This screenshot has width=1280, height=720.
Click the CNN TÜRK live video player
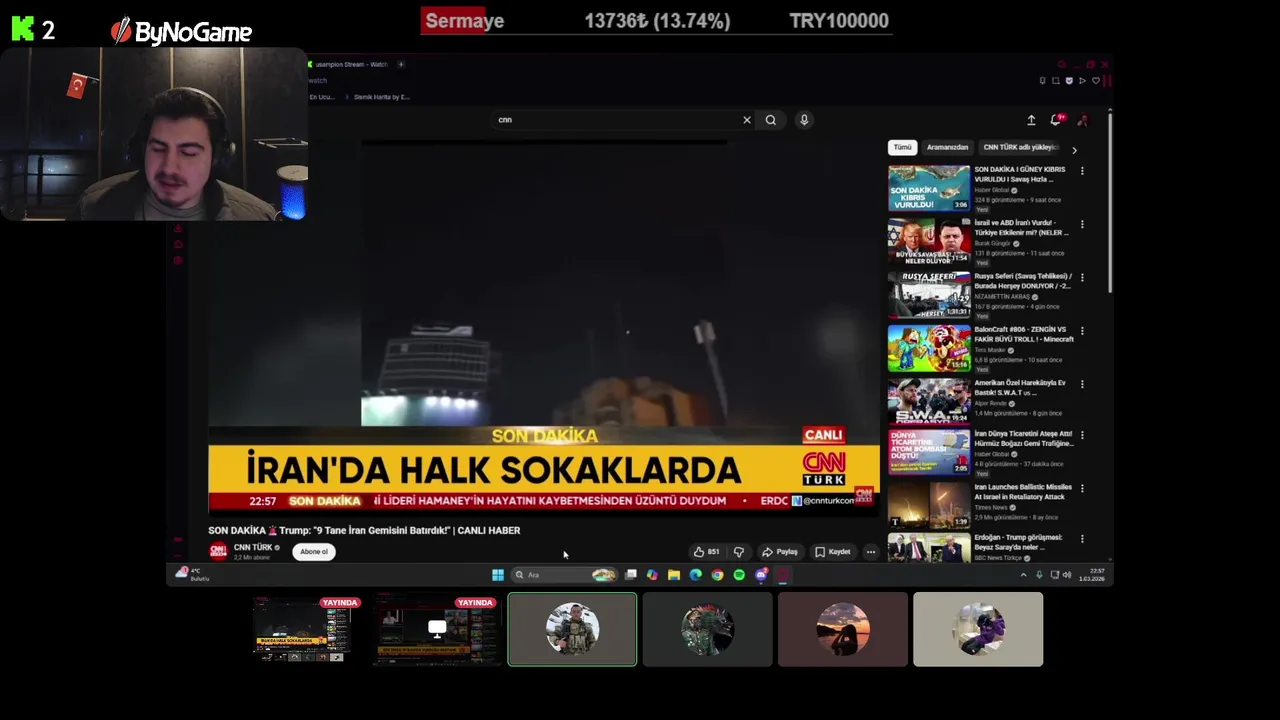point(544,328)
